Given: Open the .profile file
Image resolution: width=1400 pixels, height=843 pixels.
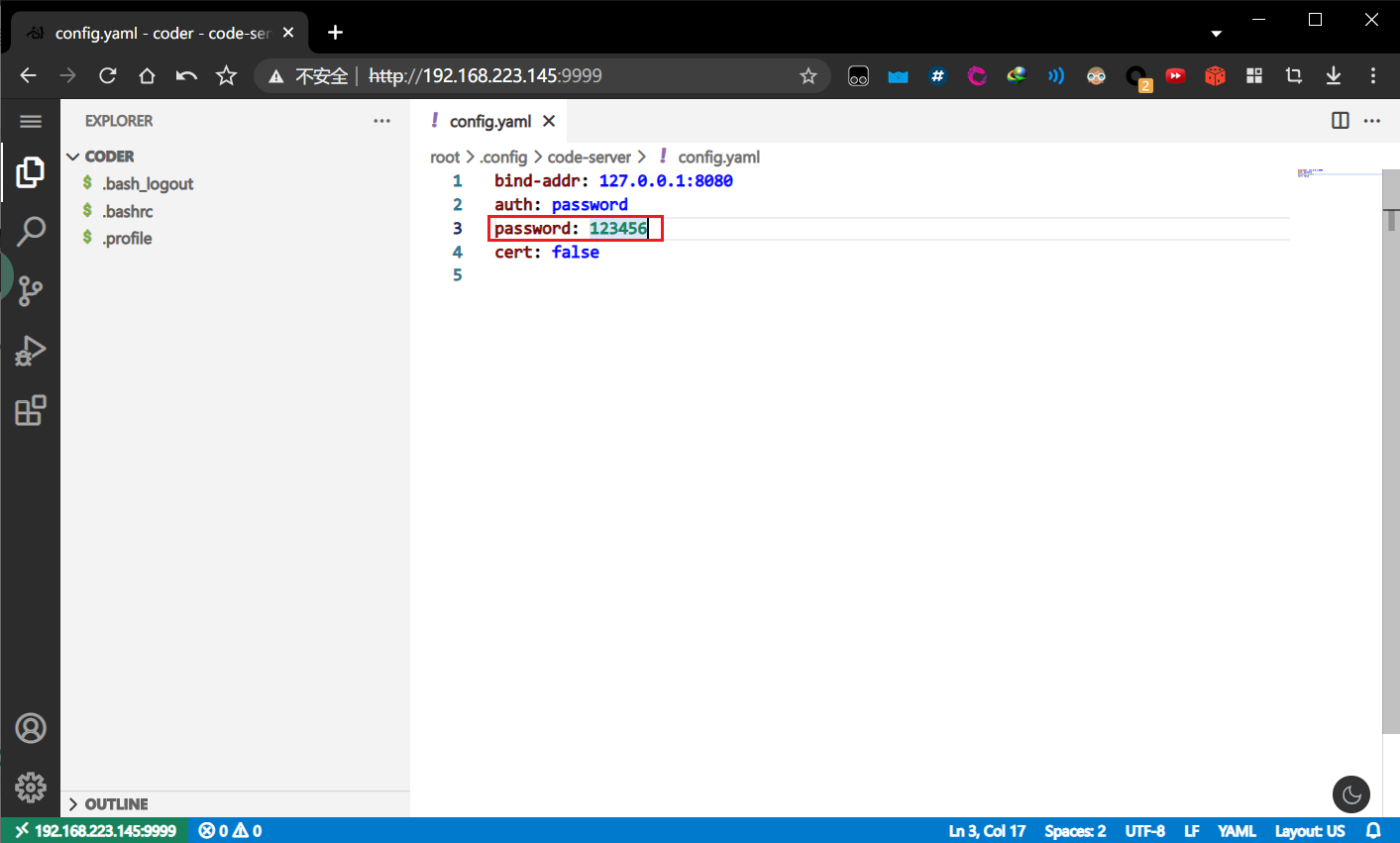Looking at the screenshot, I should click(x=127, y=238).
